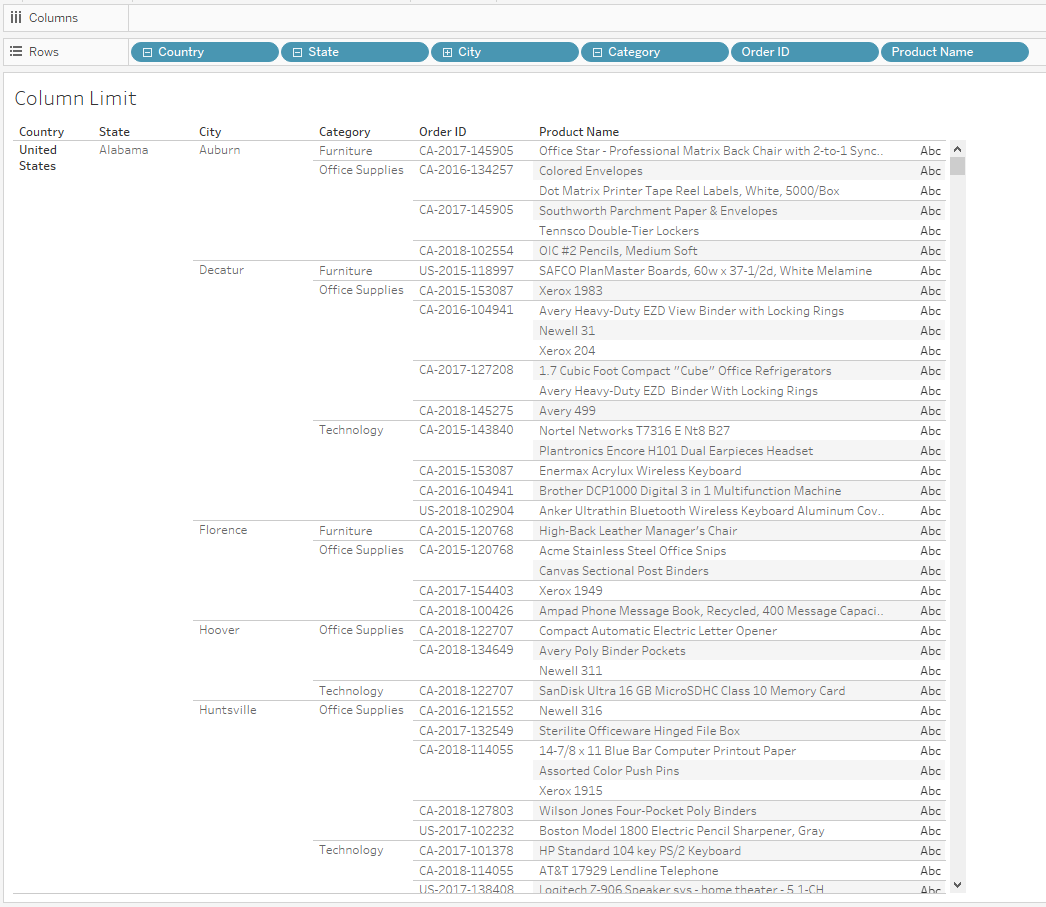Collapse the Category pill minus icon

pyautogui.click(x=598, y=52)
